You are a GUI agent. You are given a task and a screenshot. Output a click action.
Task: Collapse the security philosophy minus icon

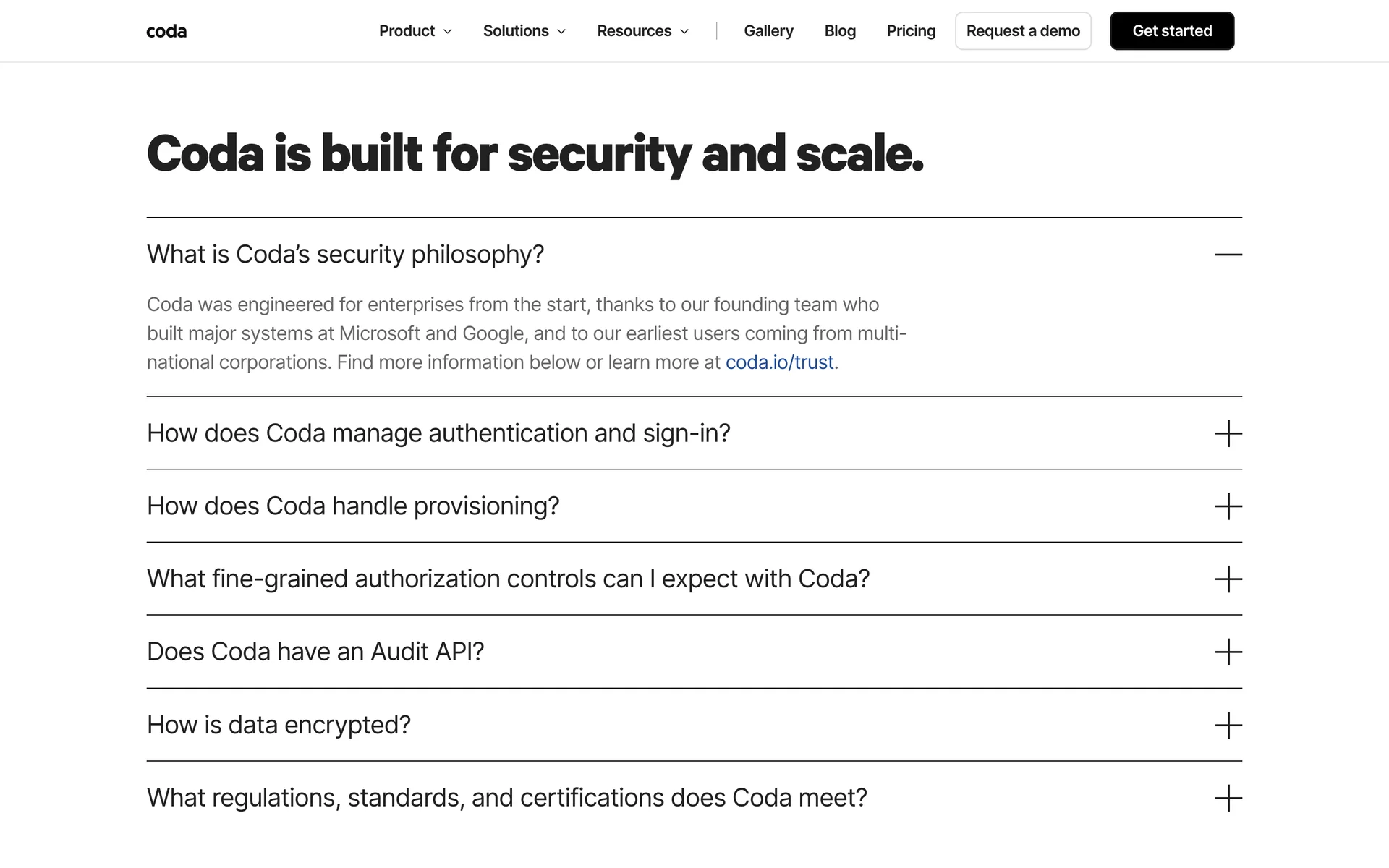pos(1228,255)
